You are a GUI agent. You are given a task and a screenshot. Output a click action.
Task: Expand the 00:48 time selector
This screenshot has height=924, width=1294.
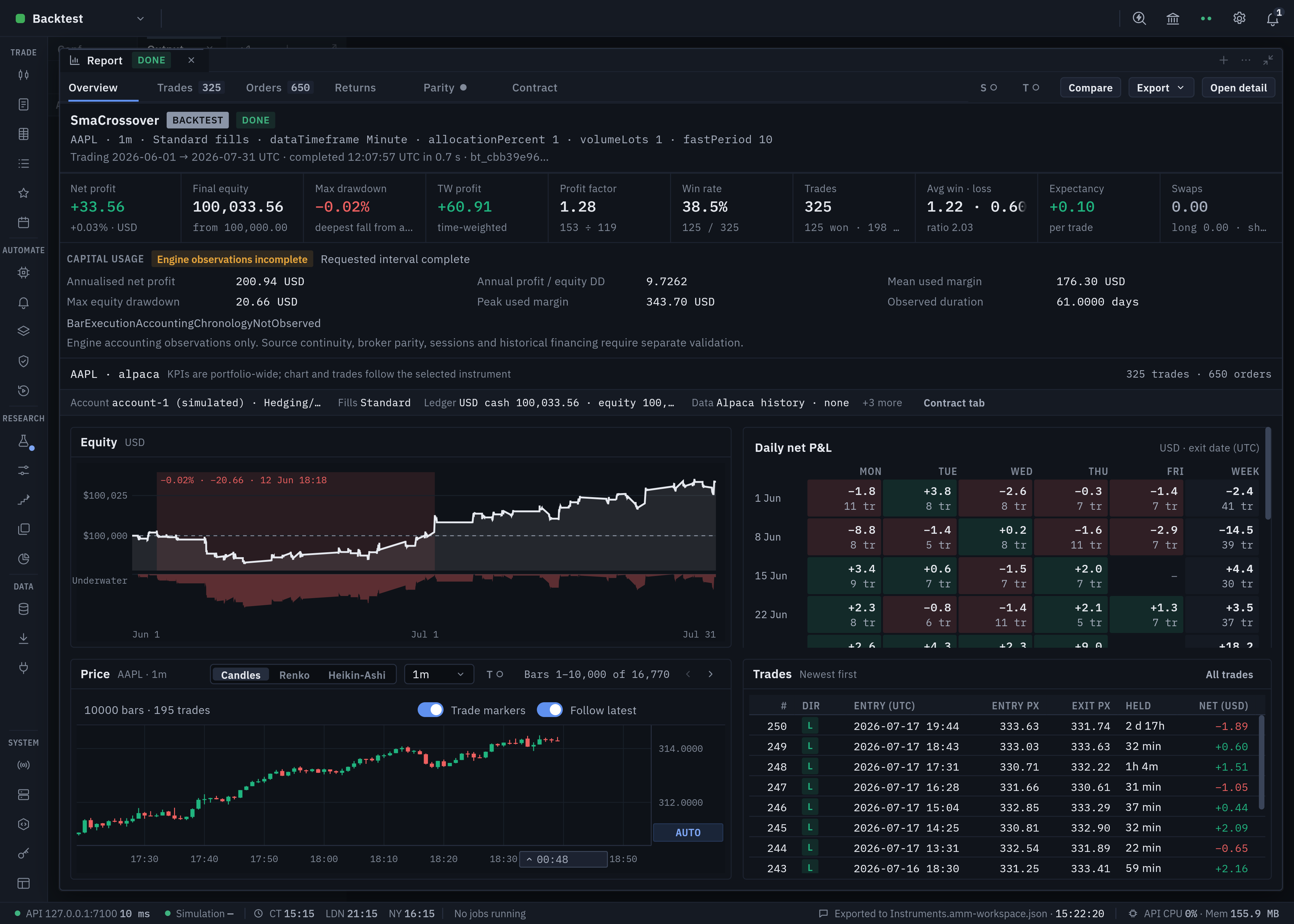[563, 859]
